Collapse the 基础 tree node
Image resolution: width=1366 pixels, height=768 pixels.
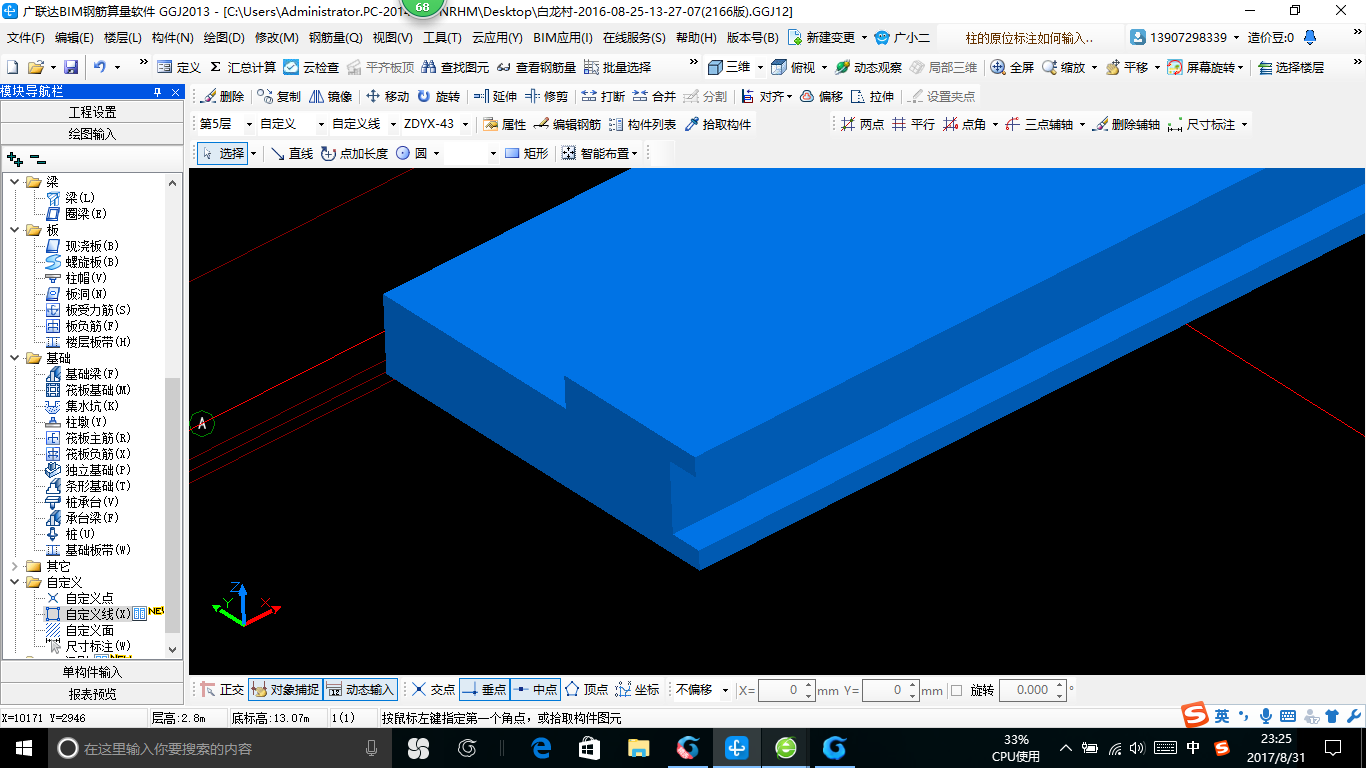pos(14,358)
